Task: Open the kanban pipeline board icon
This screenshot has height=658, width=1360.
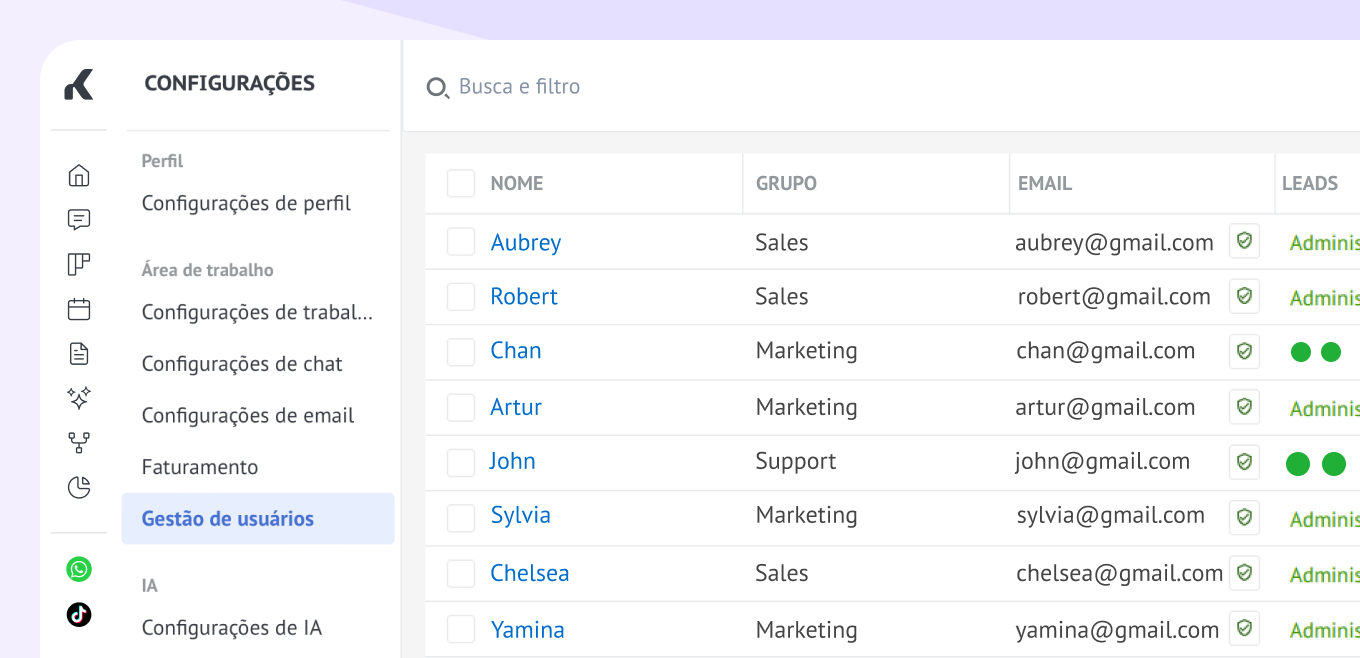Action: [79, 264]
